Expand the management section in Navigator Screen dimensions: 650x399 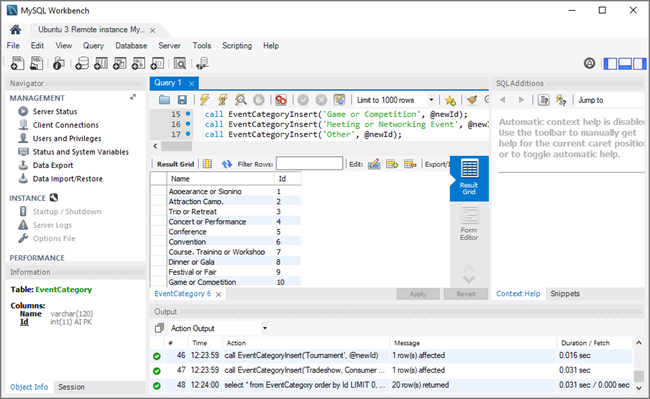click(x=133, y=97)
